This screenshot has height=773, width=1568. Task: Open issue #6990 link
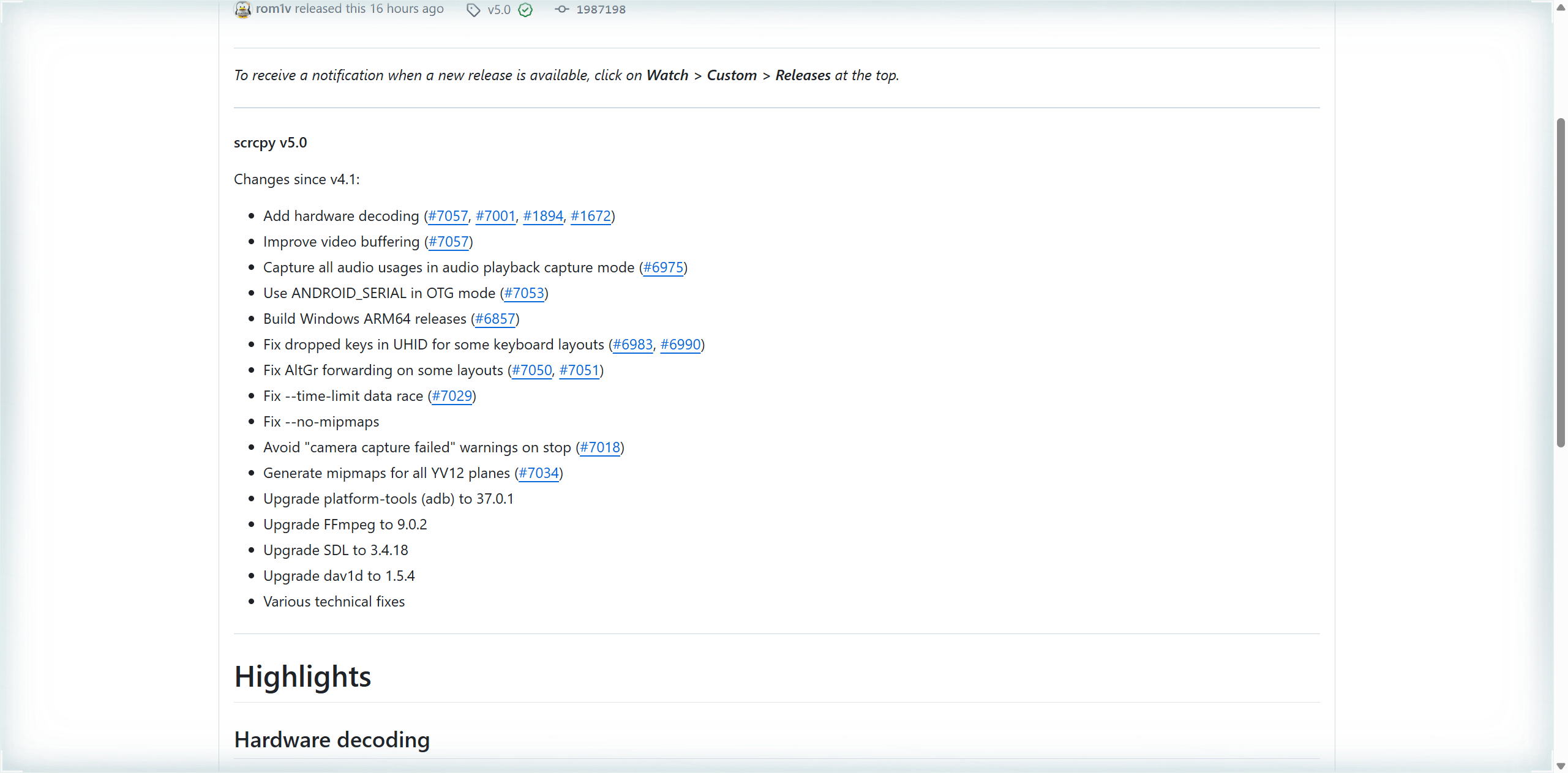(680, 345)
